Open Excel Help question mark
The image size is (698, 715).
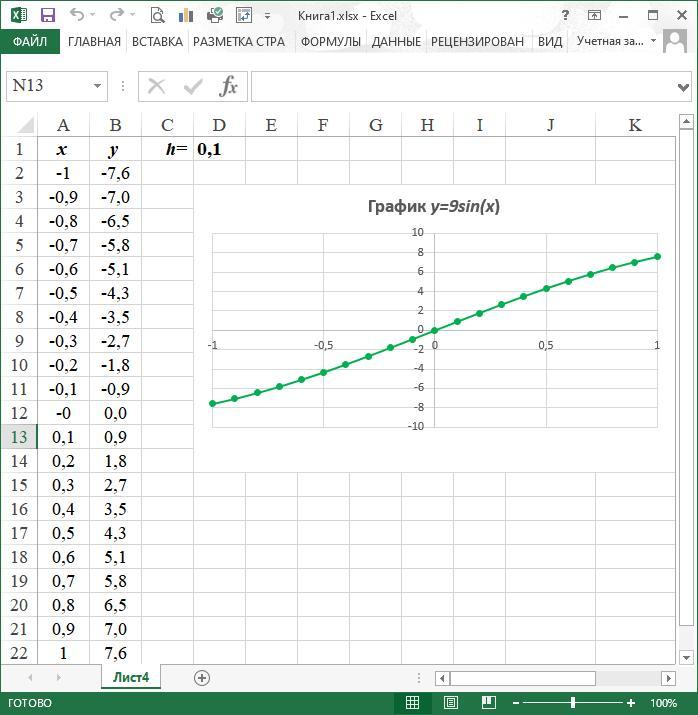click(x=565, y=15)
